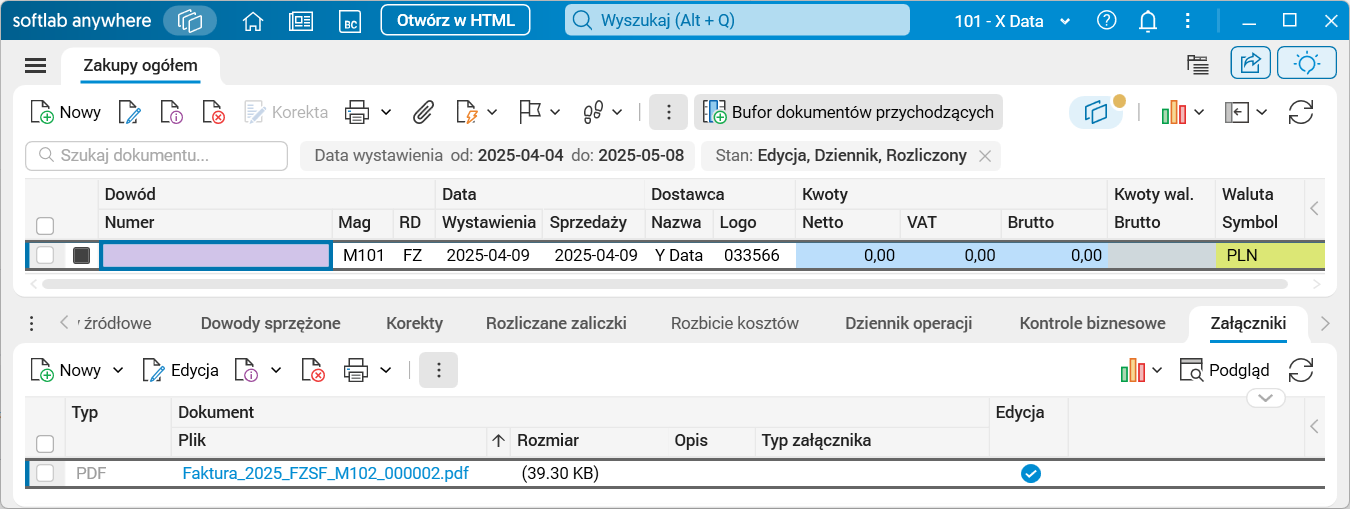Open the Rozliczane zaliczki tab
Image resolution: width=1350 pixels, height=509 pixels.
point(556,323)
